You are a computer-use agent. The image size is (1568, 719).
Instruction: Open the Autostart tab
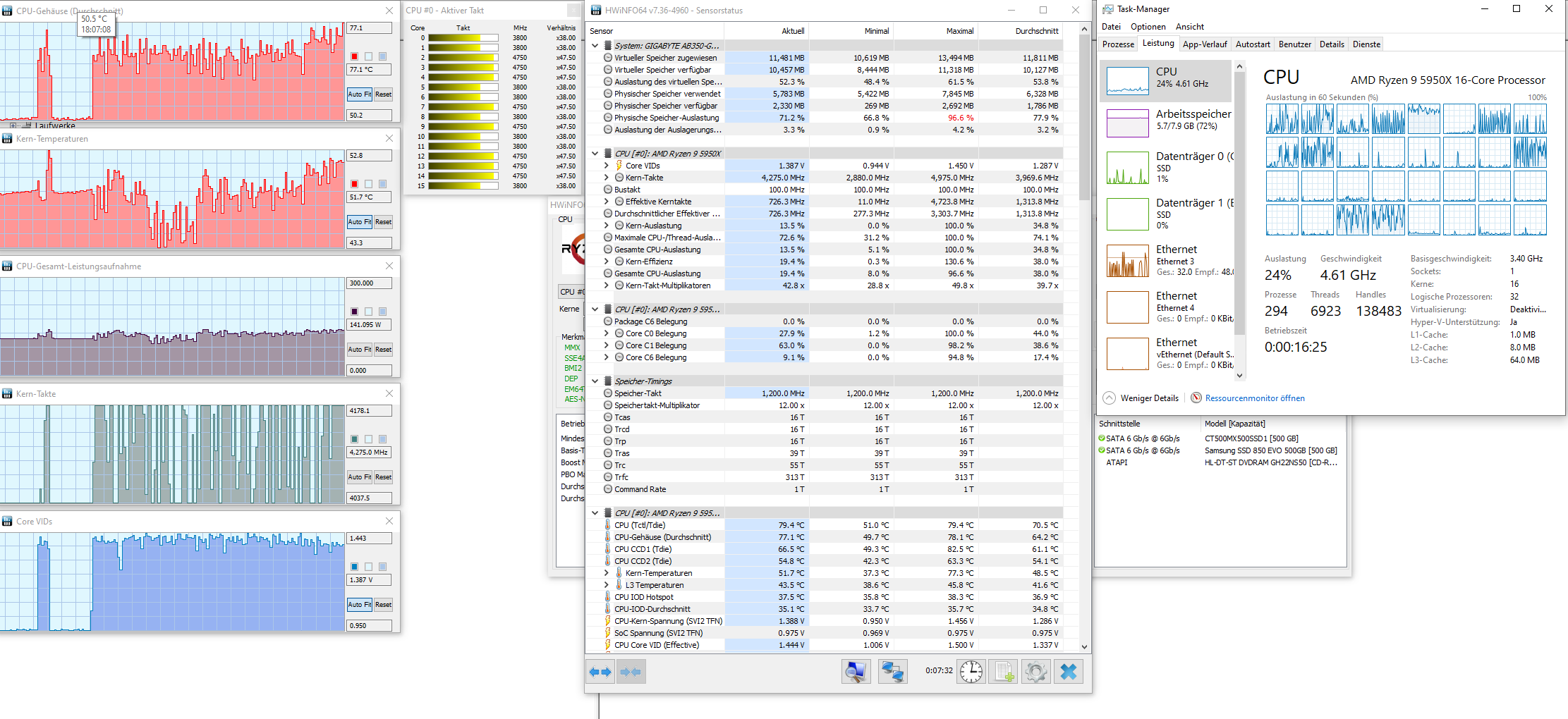(x=1253, y=44)
